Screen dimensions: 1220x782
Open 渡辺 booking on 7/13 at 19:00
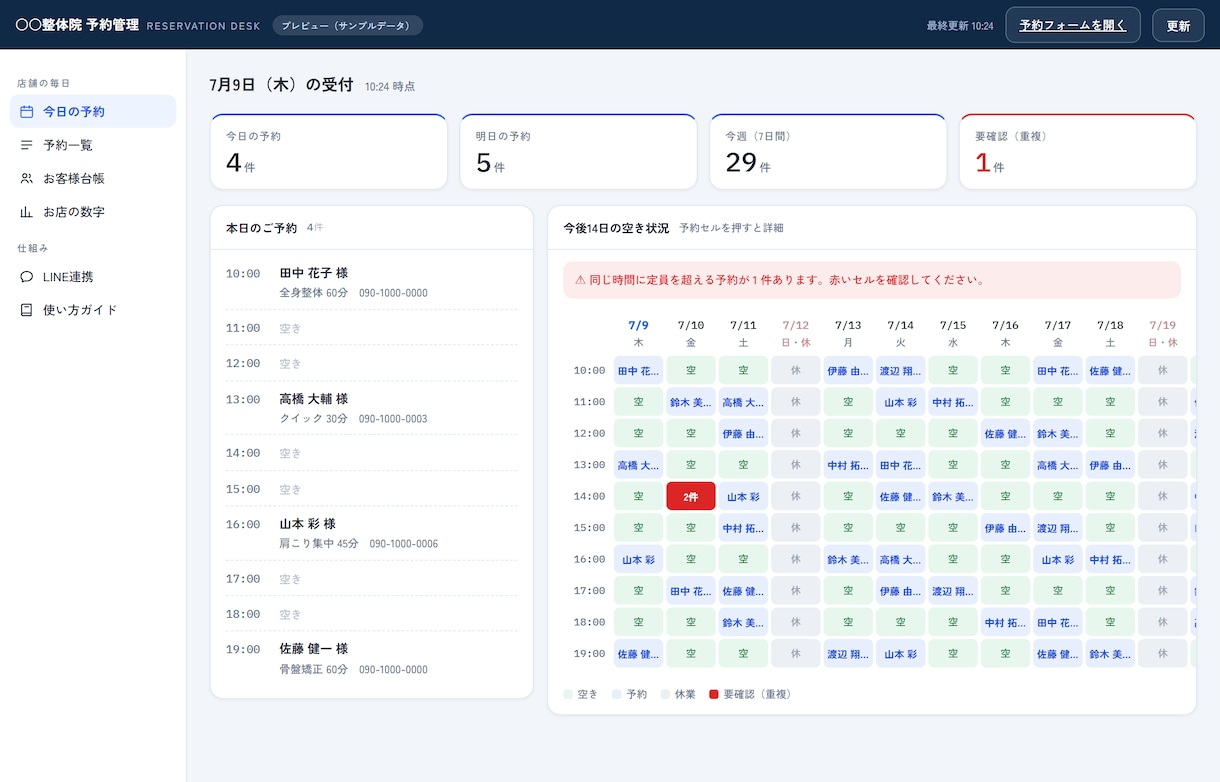(x=848, y=653)
